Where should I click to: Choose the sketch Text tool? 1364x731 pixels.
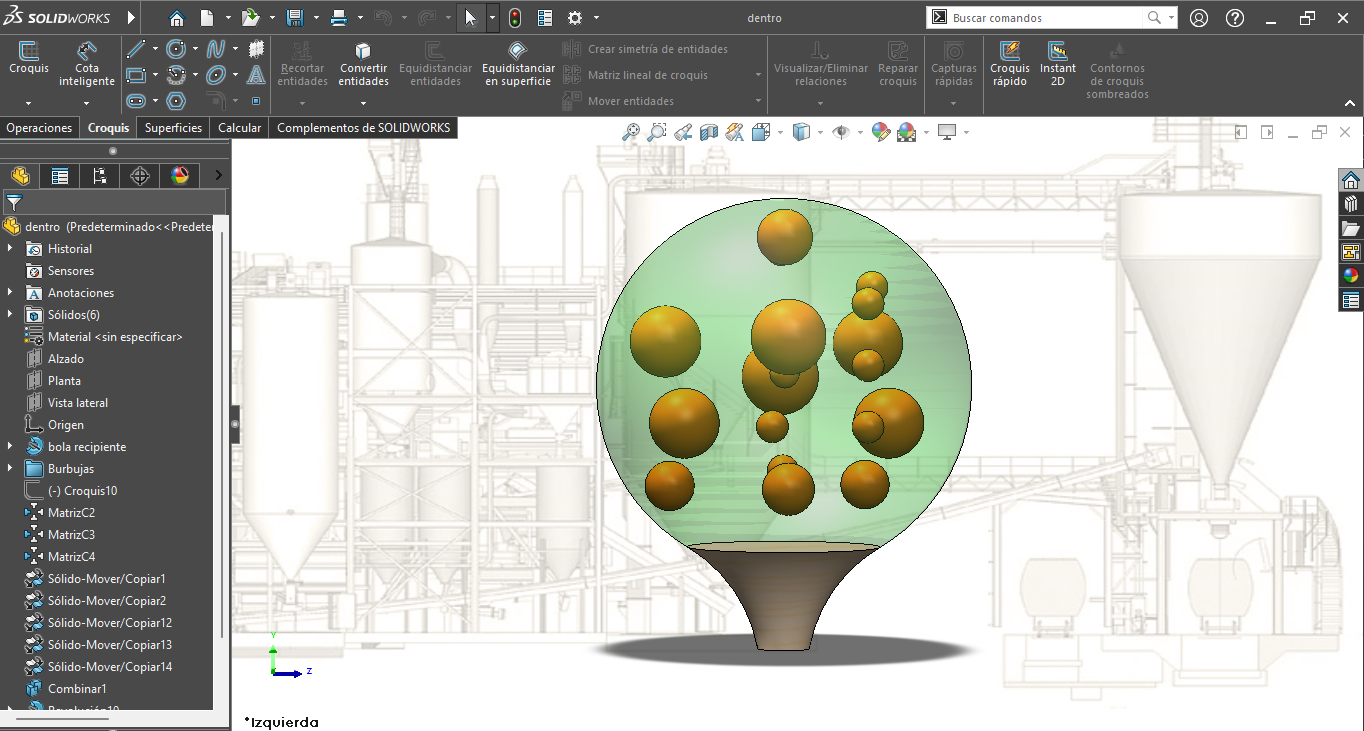[x=256, y=75]
